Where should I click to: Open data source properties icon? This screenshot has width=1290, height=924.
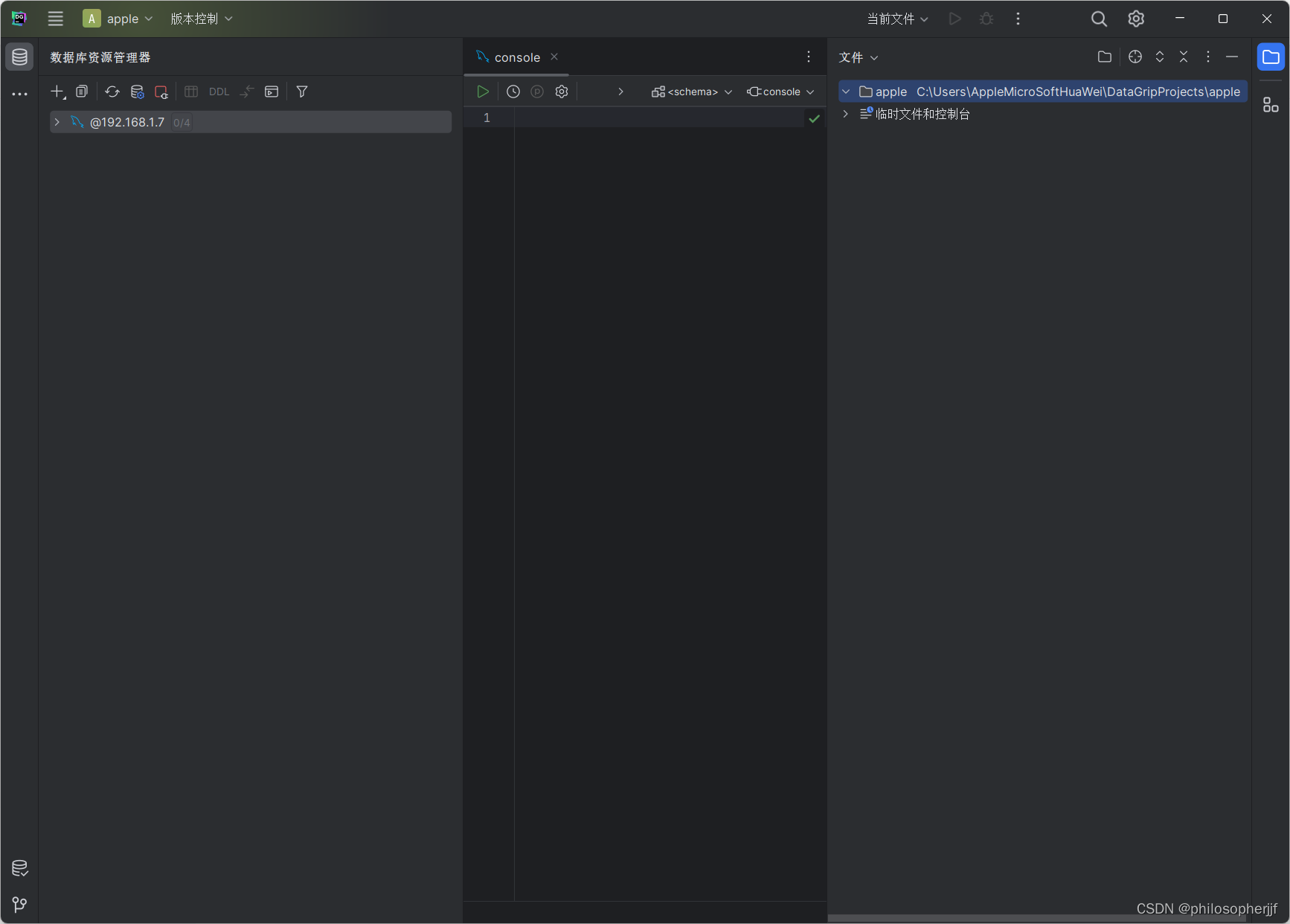(x=137, y=92)
